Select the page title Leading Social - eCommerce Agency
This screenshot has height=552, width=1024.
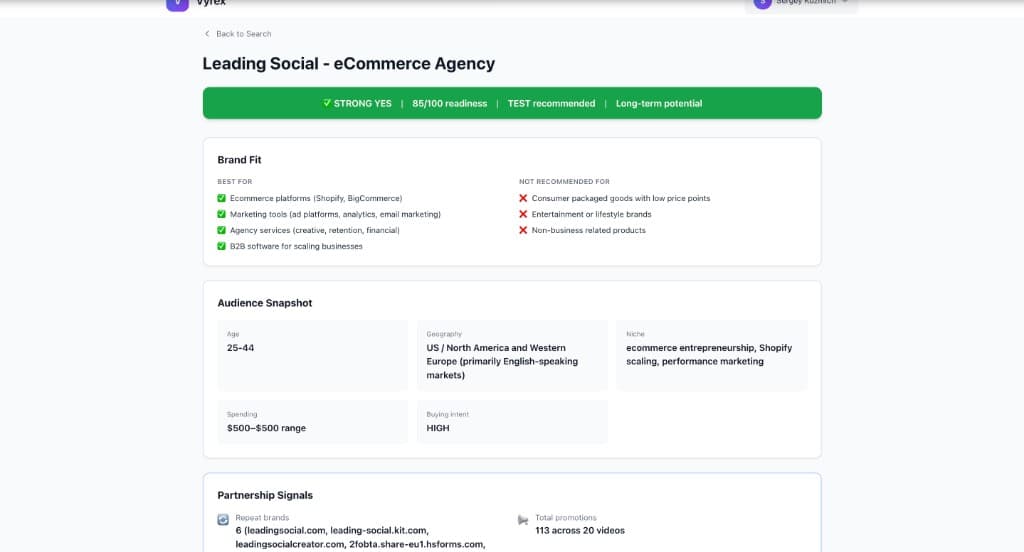tap(349, 63)
